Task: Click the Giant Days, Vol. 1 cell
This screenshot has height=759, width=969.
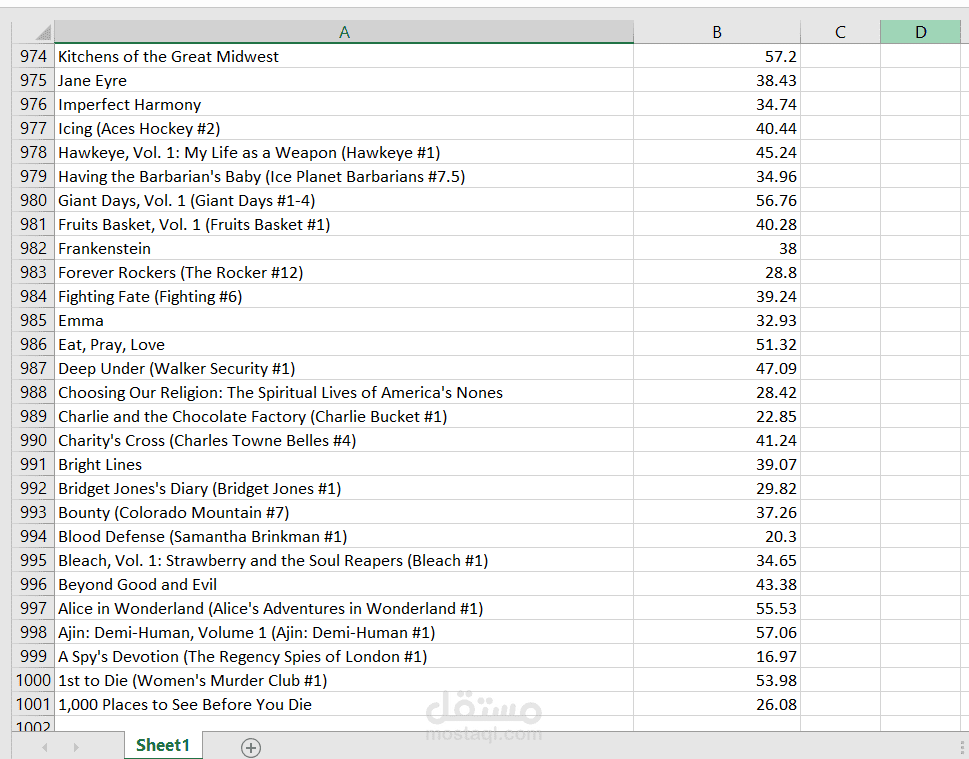Action: click(x=344, y=200)
